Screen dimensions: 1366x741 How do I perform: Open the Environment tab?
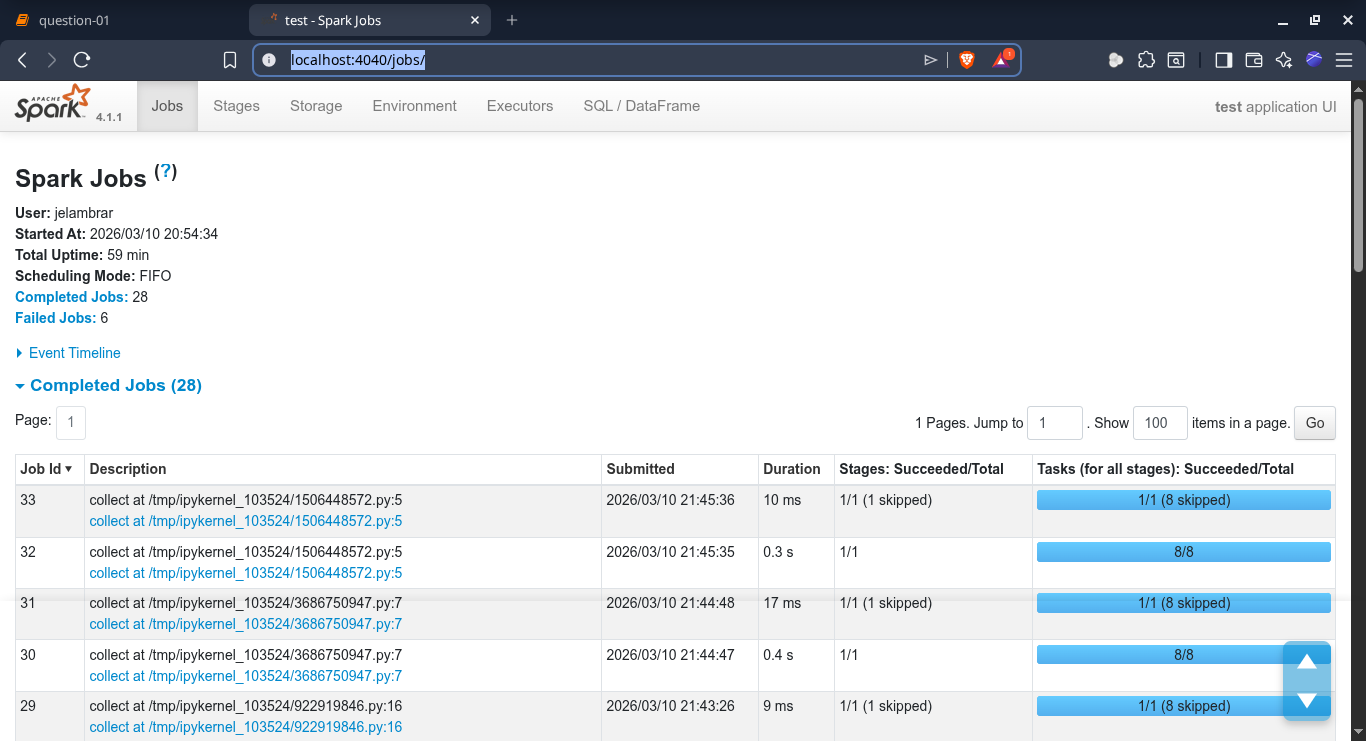click(415, 106)
